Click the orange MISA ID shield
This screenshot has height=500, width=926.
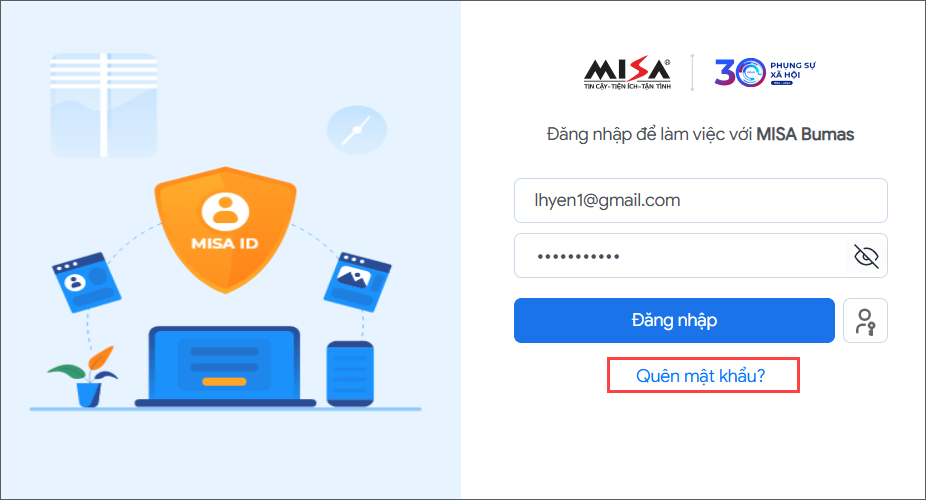pyautogui.click(x=225, y=230)
